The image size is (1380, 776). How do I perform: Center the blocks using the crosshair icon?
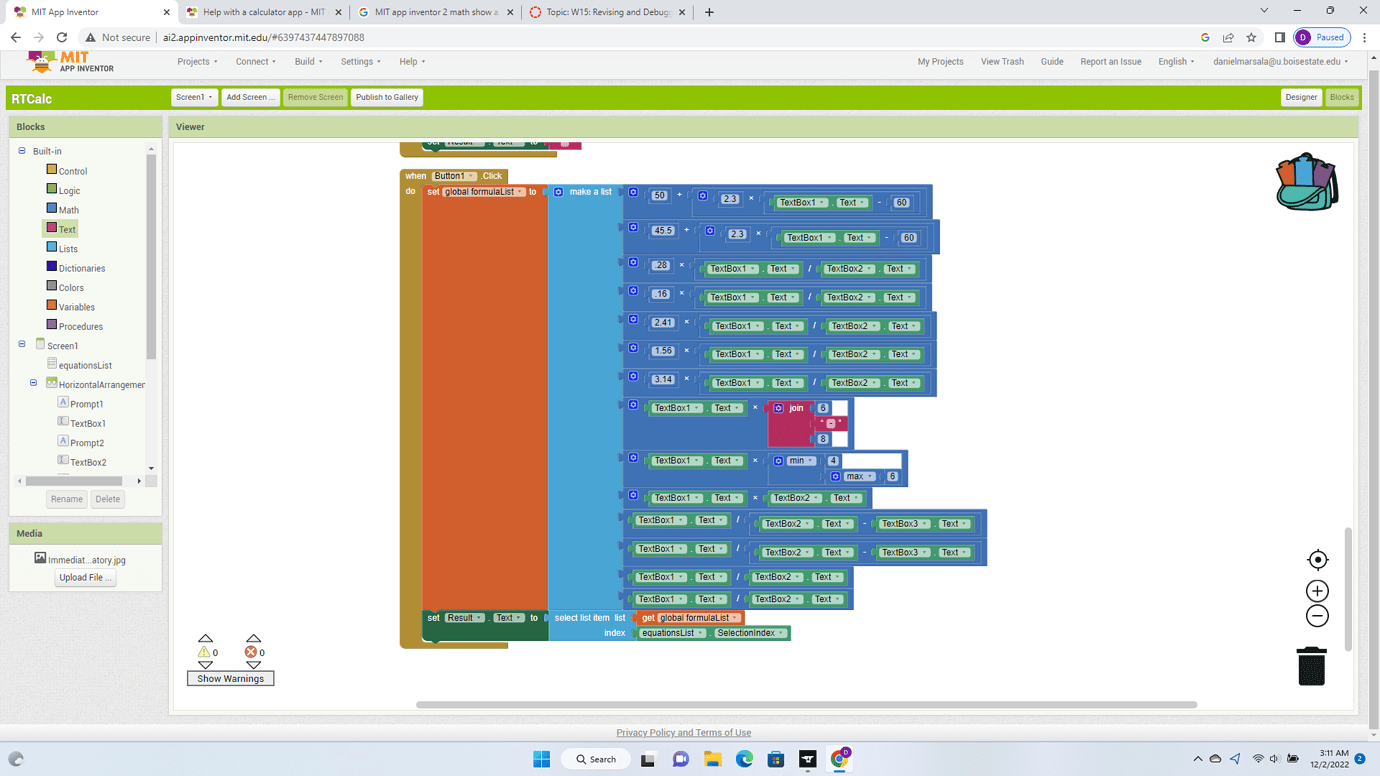[1317, 560]
